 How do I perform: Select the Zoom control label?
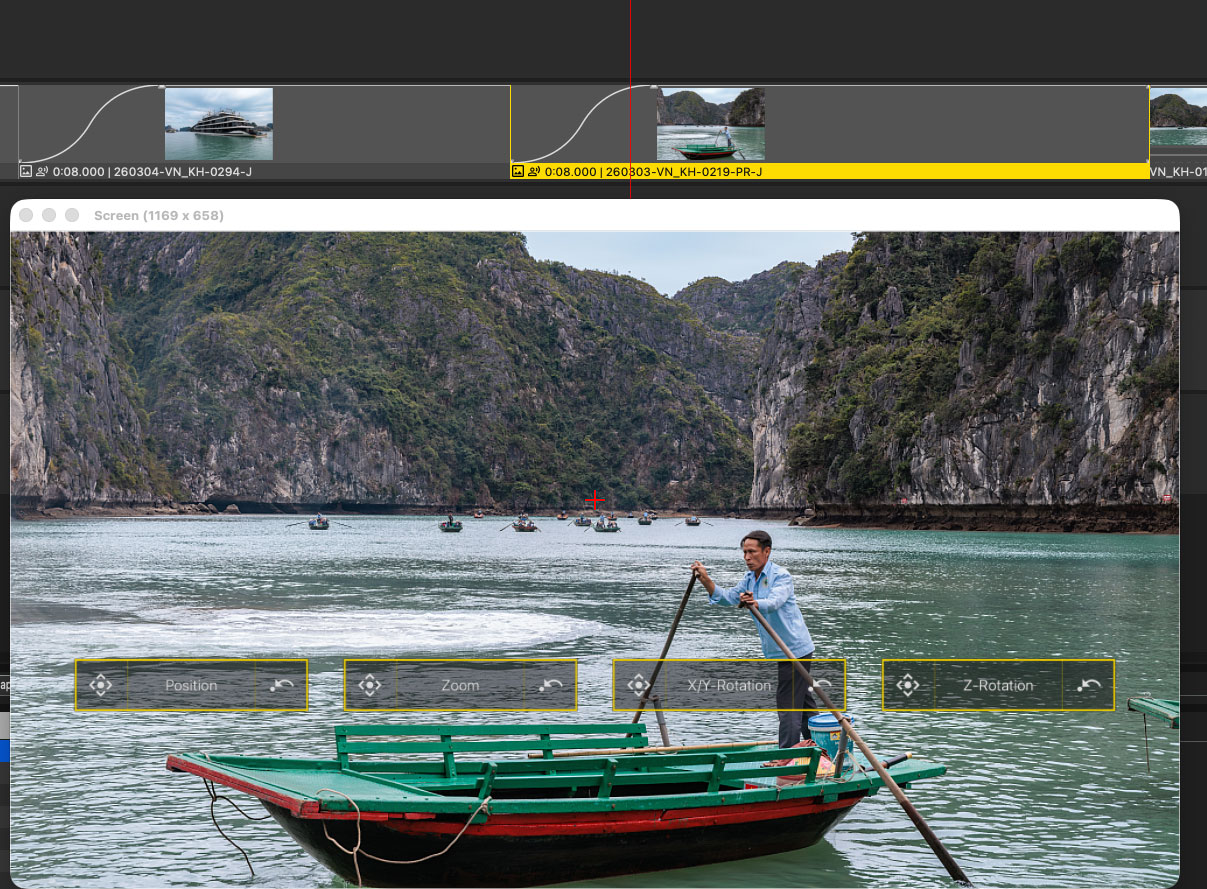pyautogui.click(x=460, y=686)
